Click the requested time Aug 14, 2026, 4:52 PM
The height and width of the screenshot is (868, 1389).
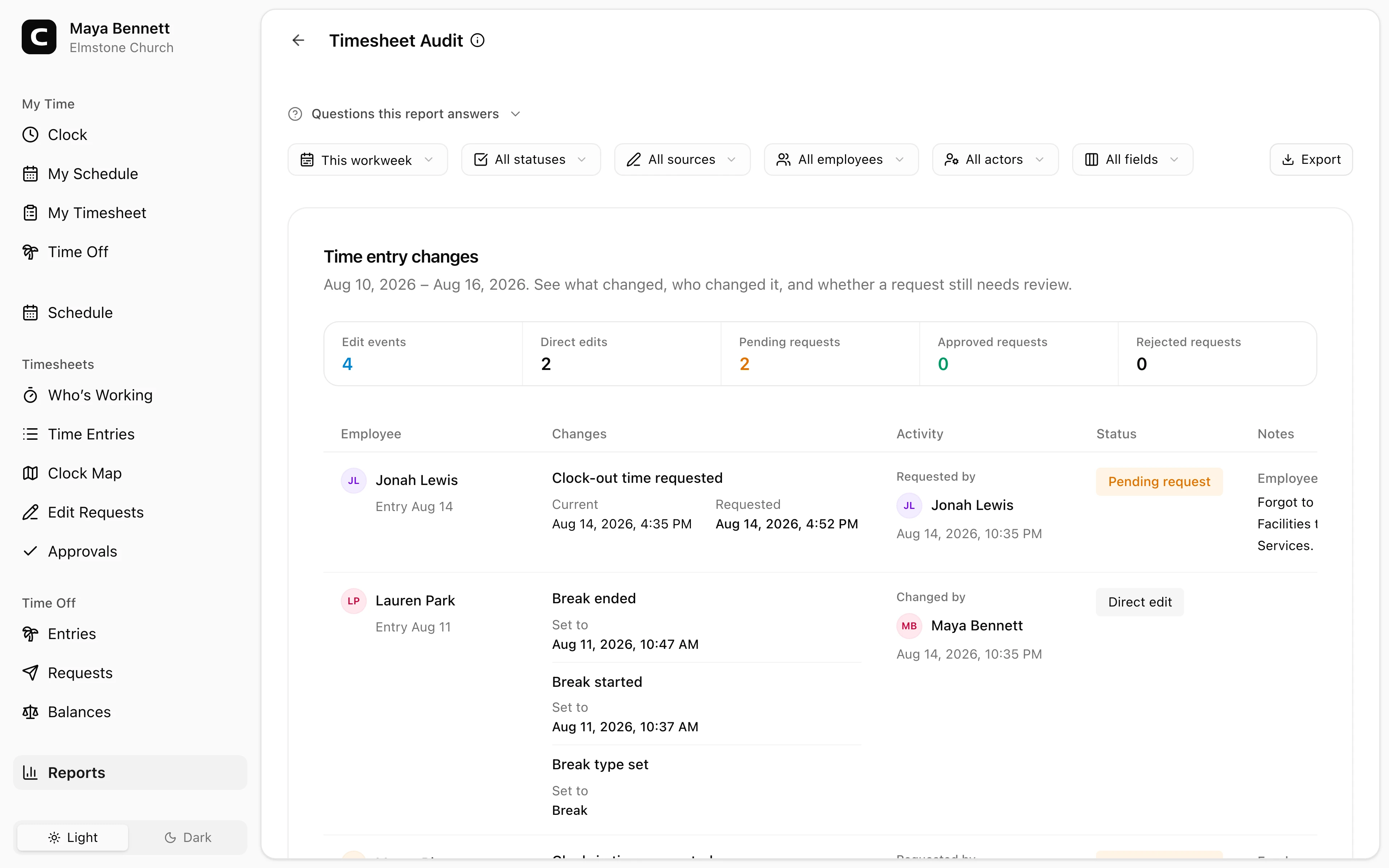787,524
